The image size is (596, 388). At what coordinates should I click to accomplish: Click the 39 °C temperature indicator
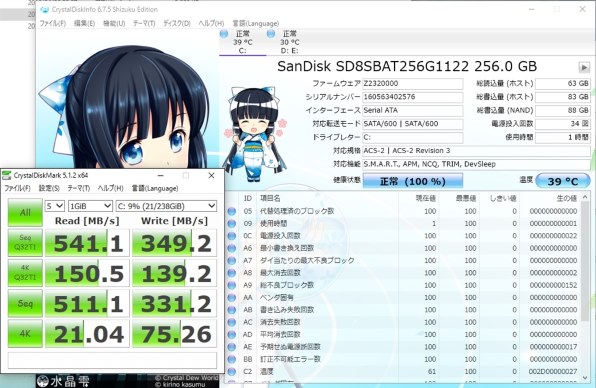[563, 181]
